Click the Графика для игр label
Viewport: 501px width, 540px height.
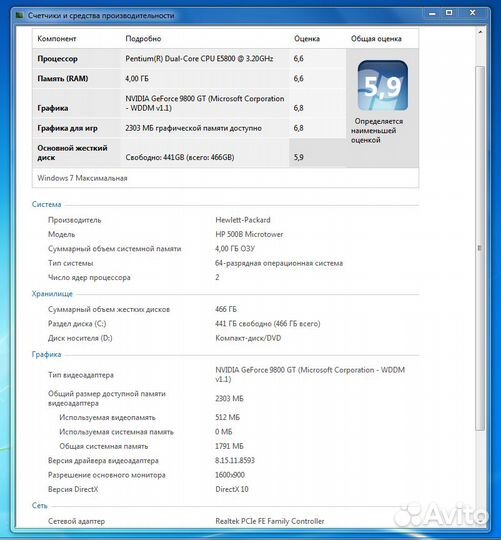[x=67, y=128]
